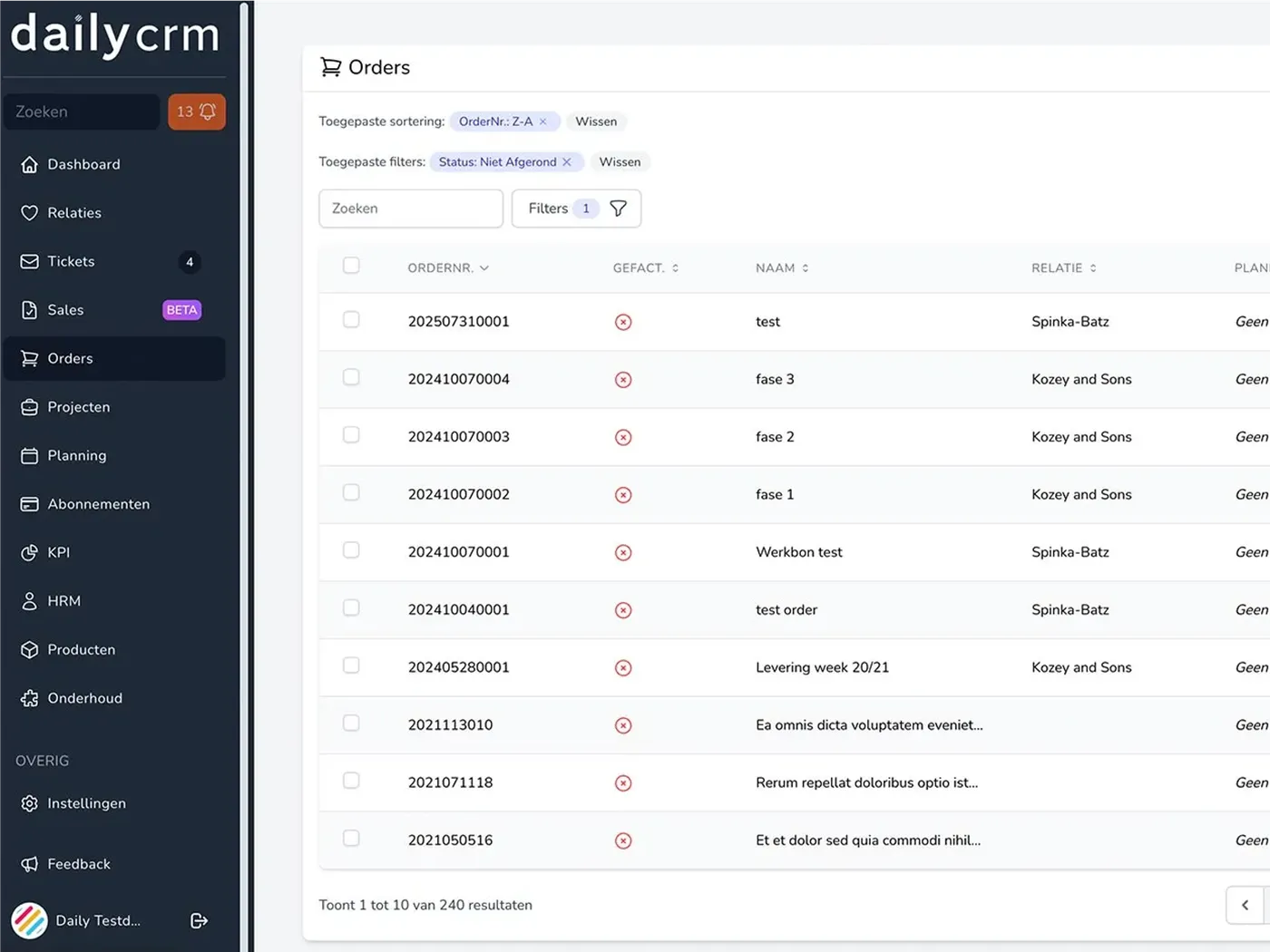Check the box for order 2021071118
This screenshot has width=1270, height=952.
coord(351,780)
